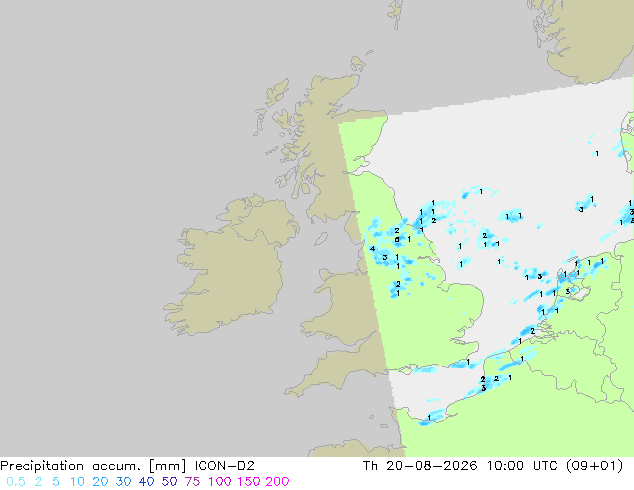Select the magenta 100 legend value
This screenshot has width=634, height=490.
[220, 482]
